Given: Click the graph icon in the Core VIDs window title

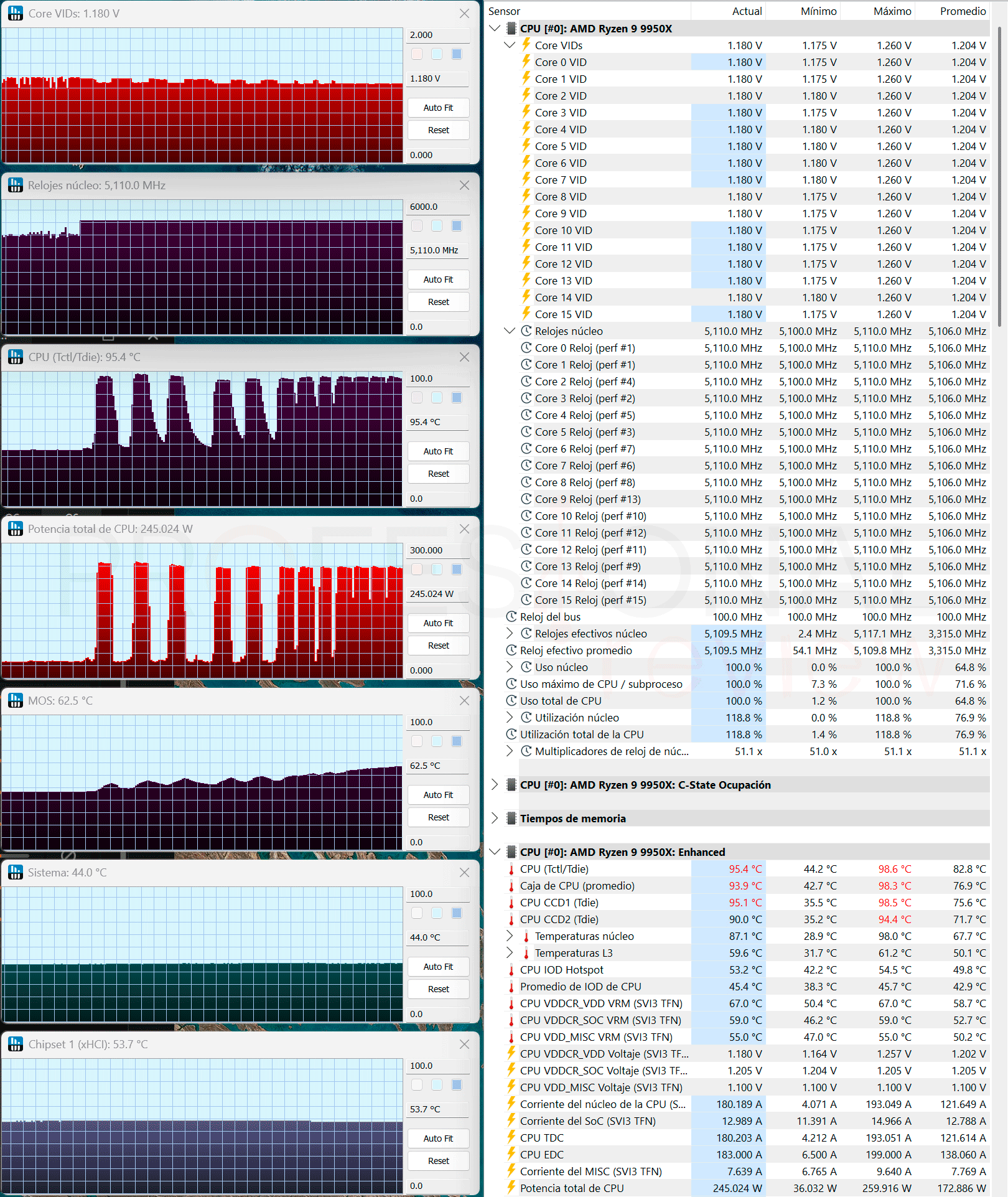Looking at the screenshot, I should pyautogui.click(x=15, y=13).
